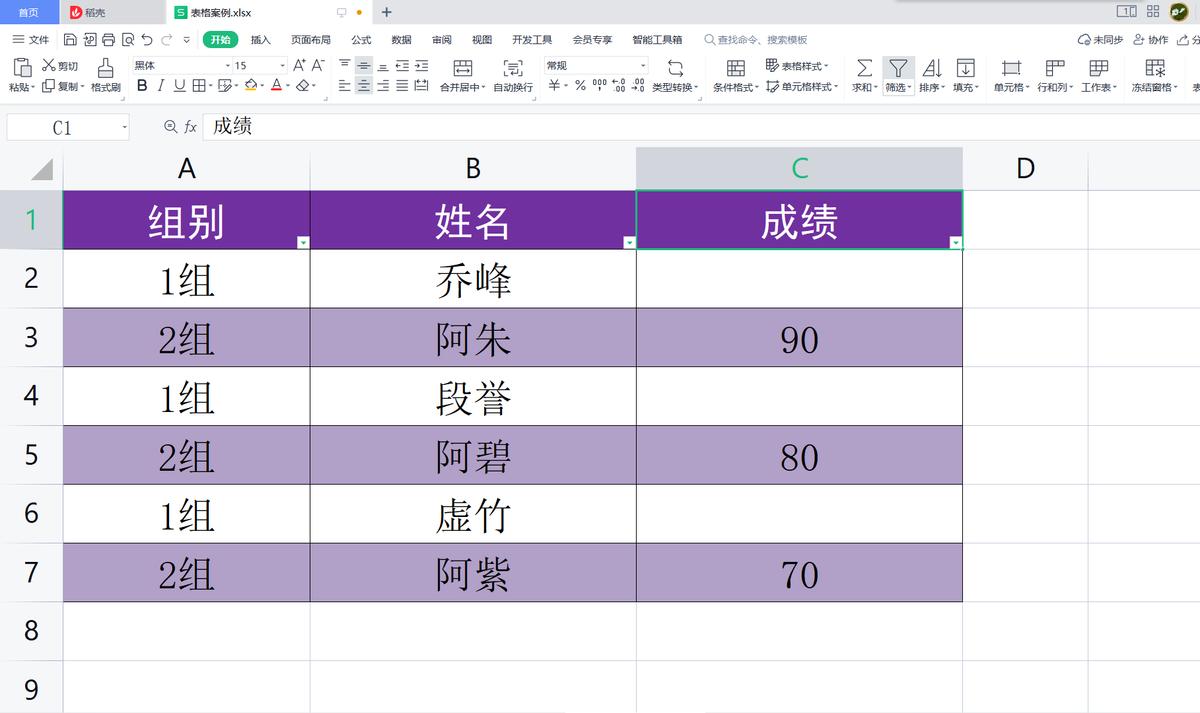
Task: Toggle bold formatting
Action: (x=141, y=85)
